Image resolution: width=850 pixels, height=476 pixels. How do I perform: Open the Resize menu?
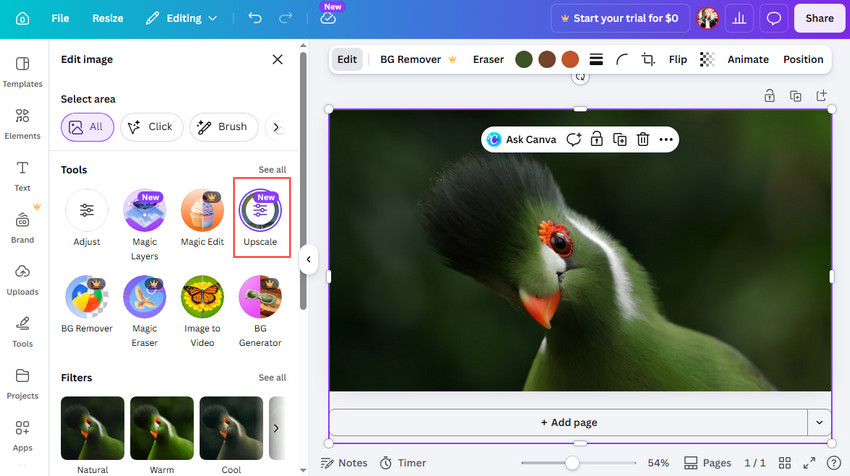[107, 18]
